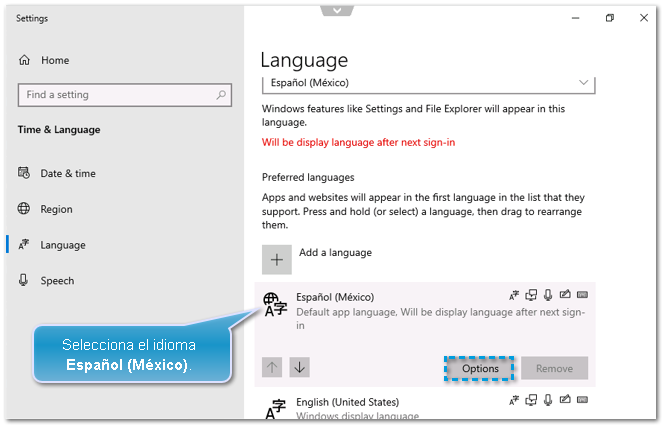Click the Español (México) globe language icon
This screenshot has width=665, height=428.
pos(275,305)
